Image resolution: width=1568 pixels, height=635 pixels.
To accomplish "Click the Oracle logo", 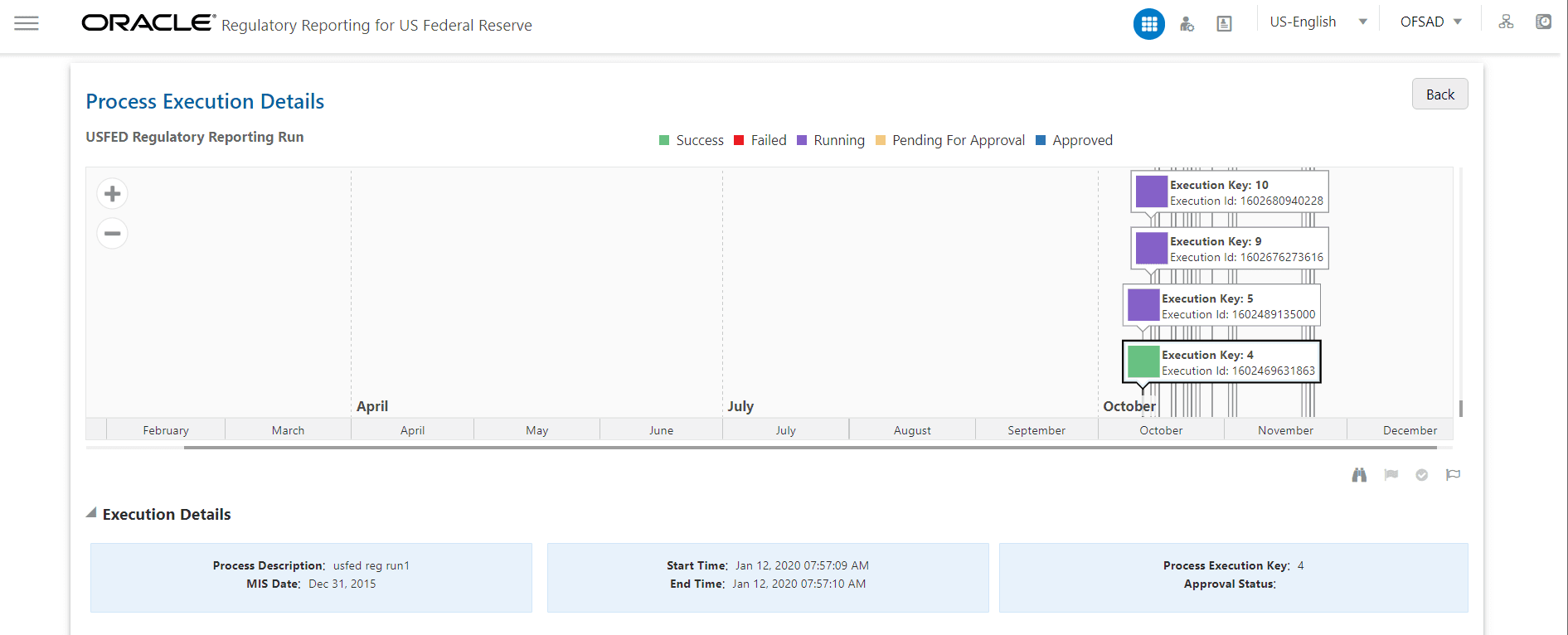I will click(x=148, y=22).
